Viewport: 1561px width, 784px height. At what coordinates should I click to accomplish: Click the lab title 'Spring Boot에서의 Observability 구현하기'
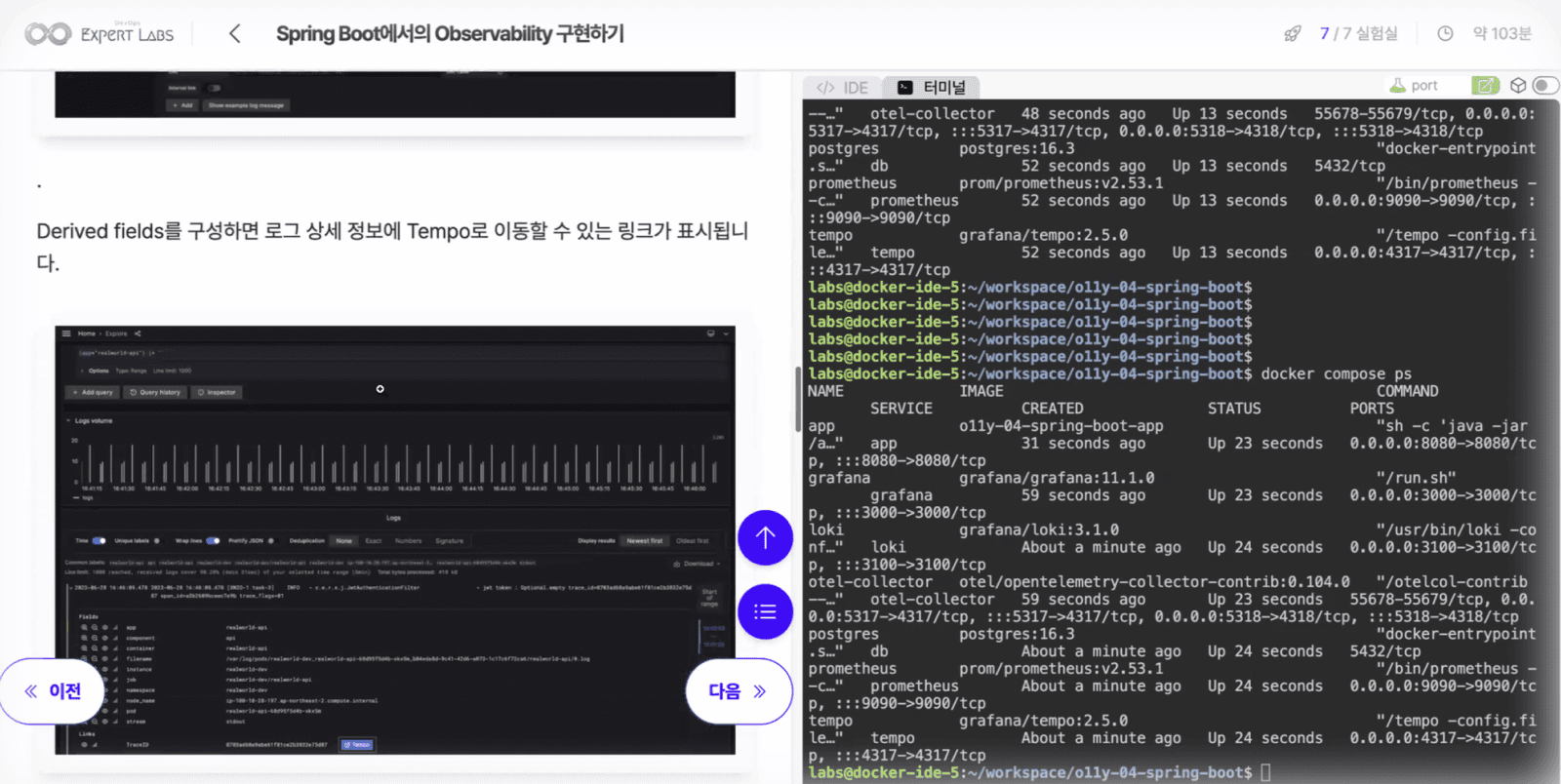point(450,34)
